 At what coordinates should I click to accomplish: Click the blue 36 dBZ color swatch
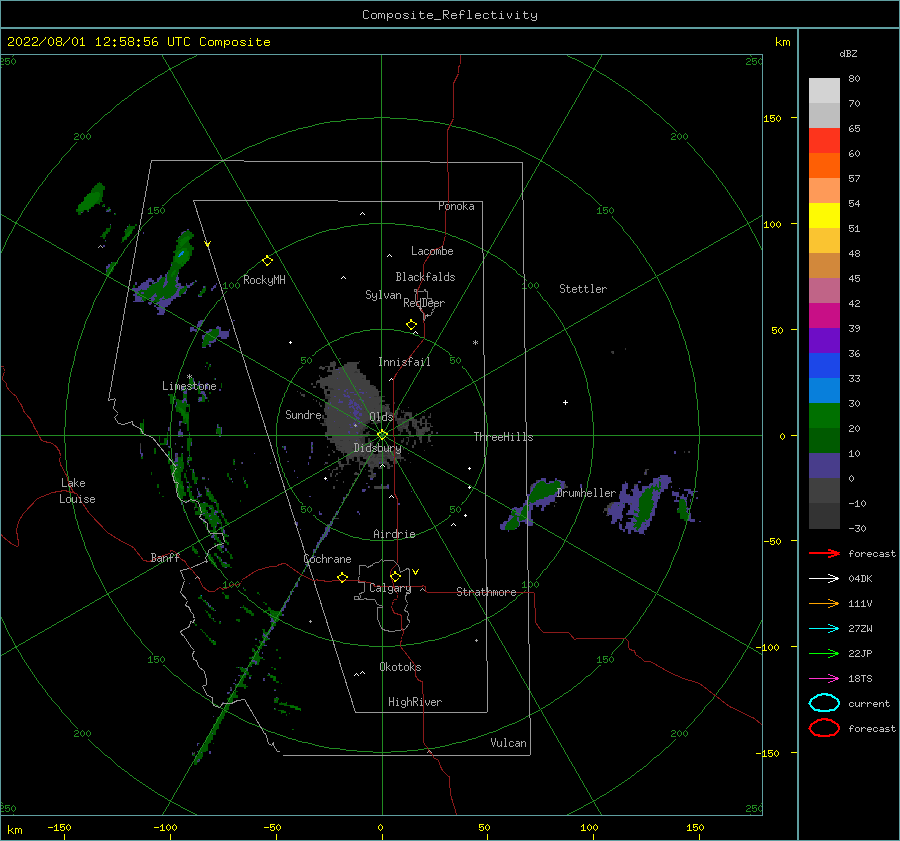point(824,366)
